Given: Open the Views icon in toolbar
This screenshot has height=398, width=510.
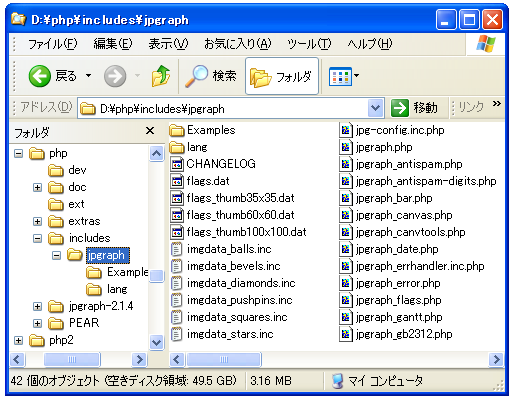Looking at the screenshot, I should (x=340, y=77).
